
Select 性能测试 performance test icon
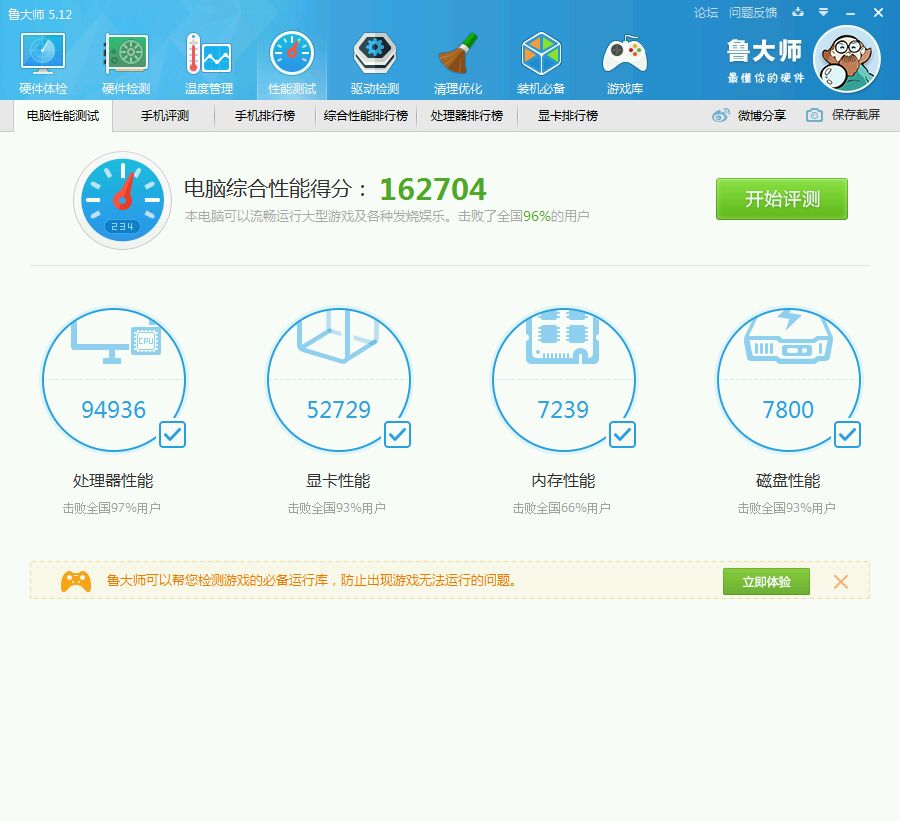[292, 53]
